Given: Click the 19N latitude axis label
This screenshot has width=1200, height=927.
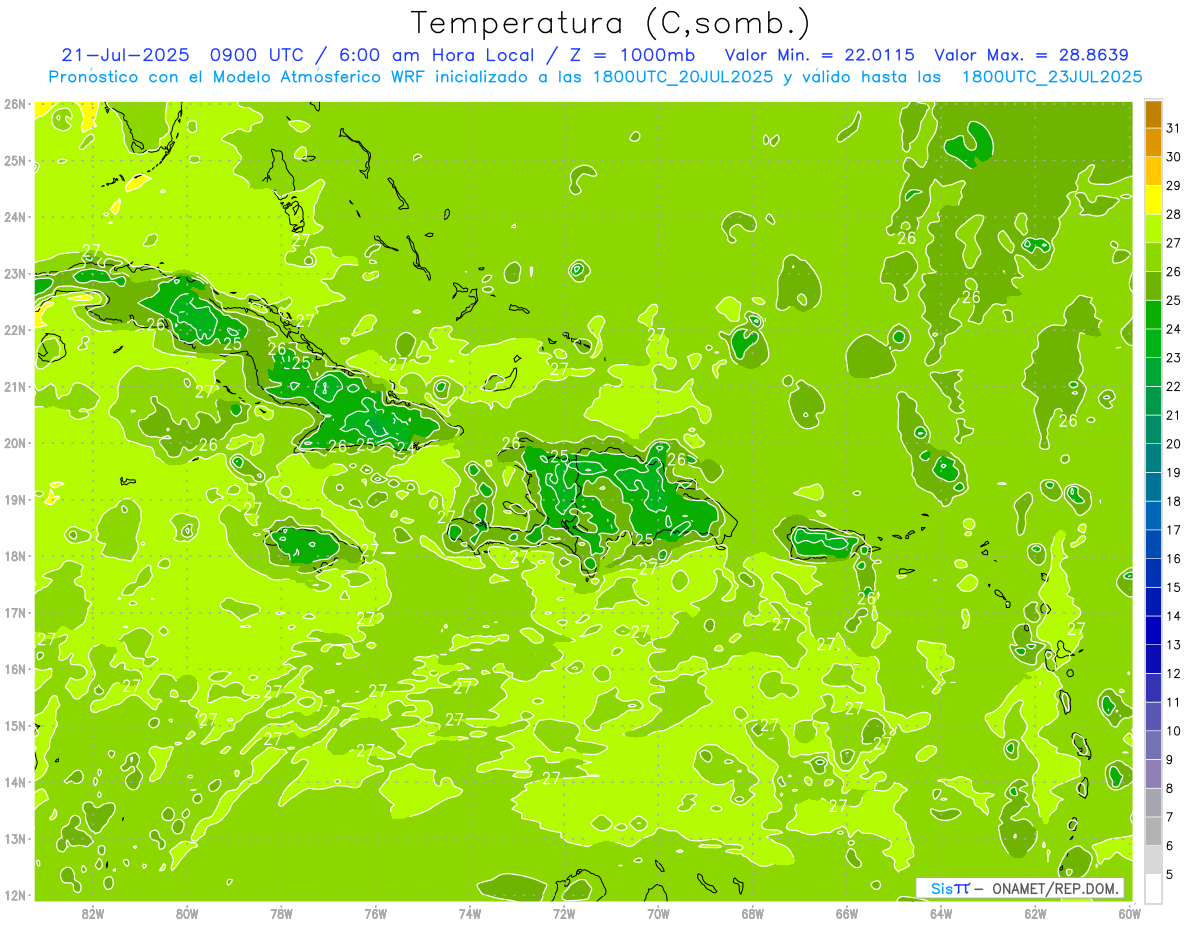Looking at the screenshot, I should click(x=14, y=499).
